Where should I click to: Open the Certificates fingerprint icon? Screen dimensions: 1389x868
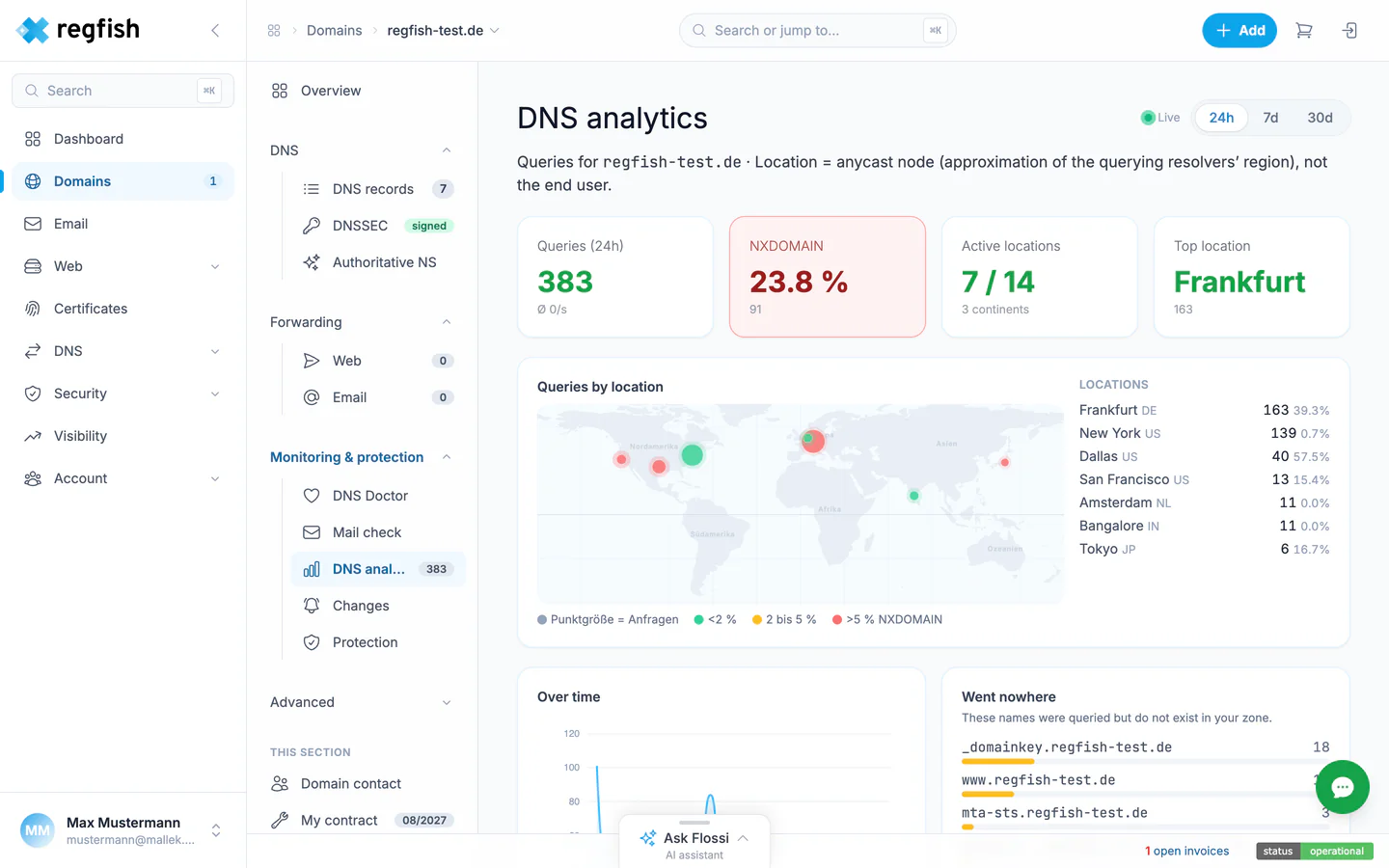(33, 309)
